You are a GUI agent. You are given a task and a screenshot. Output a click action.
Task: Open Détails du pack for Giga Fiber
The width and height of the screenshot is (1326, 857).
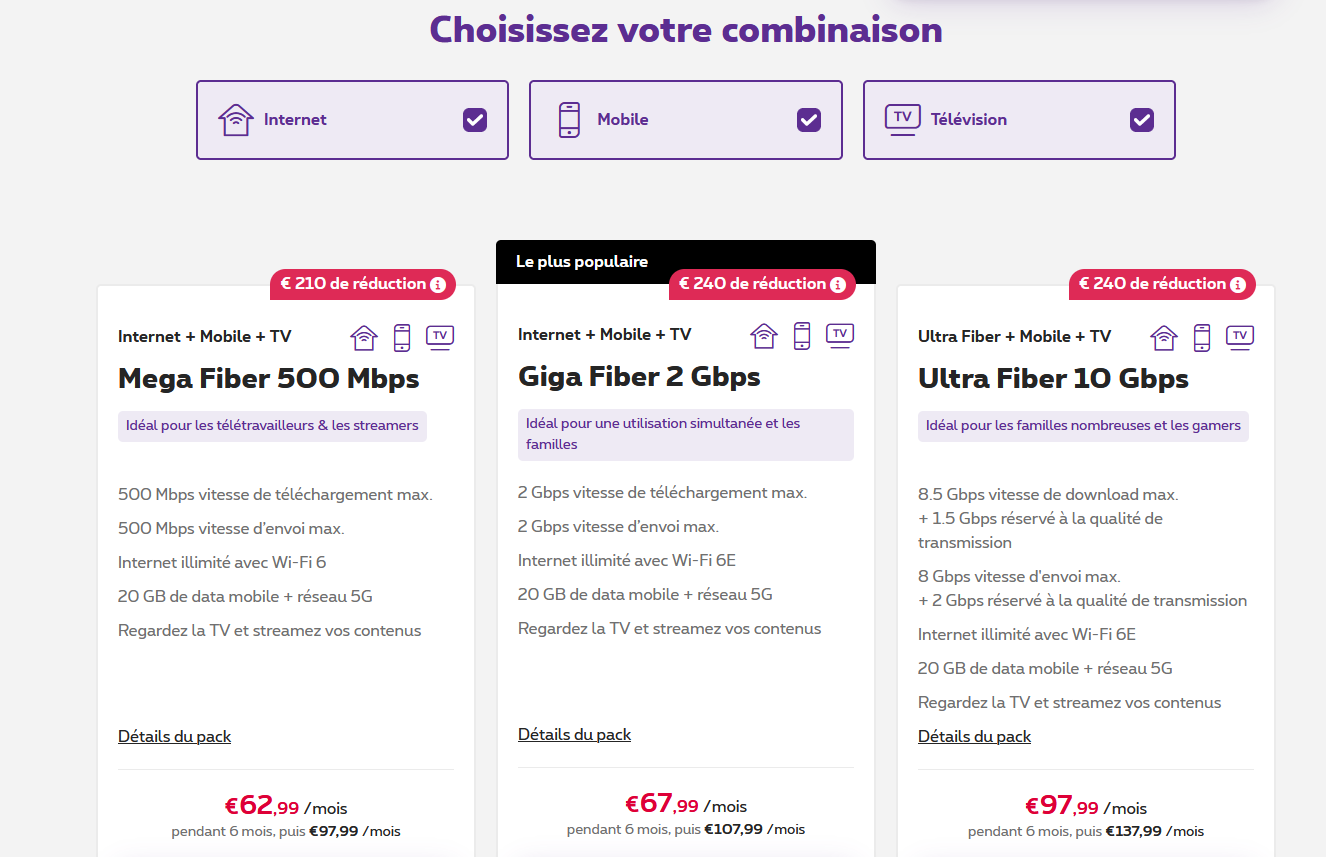point(574,735)
